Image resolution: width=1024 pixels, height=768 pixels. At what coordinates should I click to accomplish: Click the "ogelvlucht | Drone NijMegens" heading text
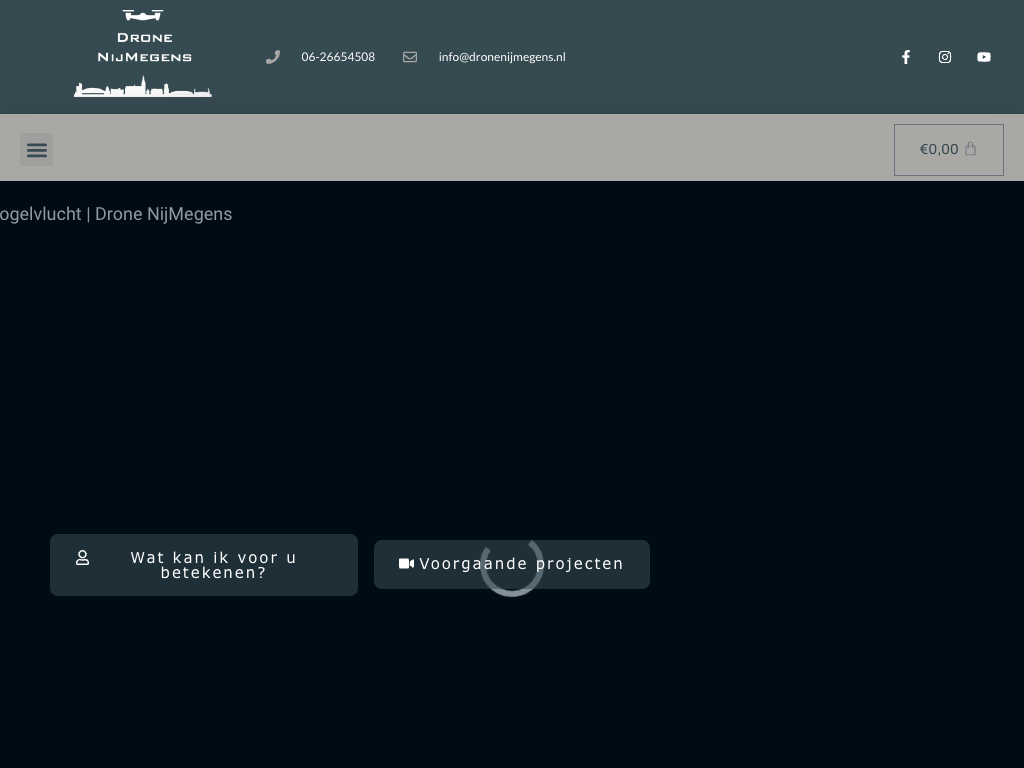[116, 214]
